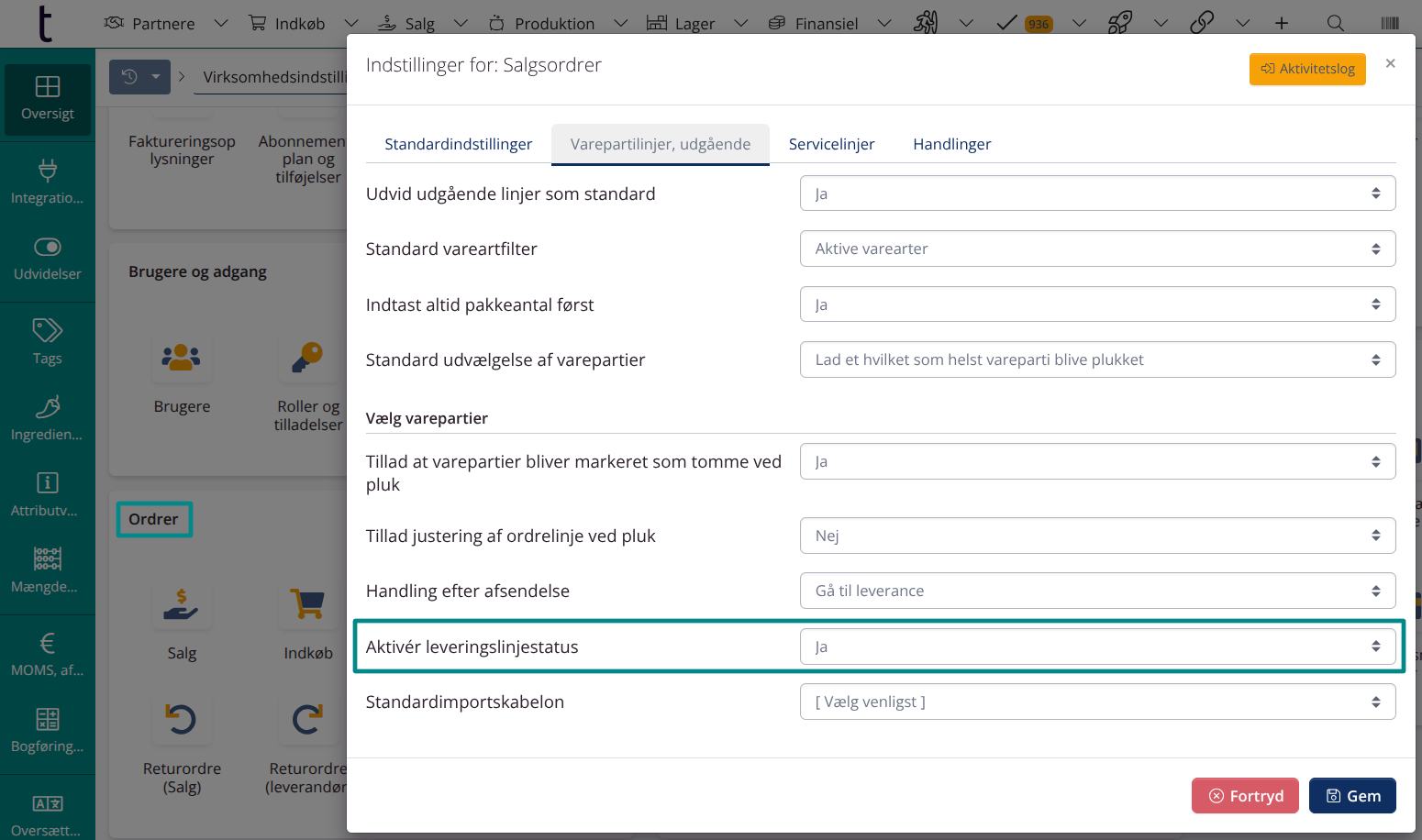Screen dimensions: 1422x840
Task: Open the Handlinger tab
Action: coord(951,144)
